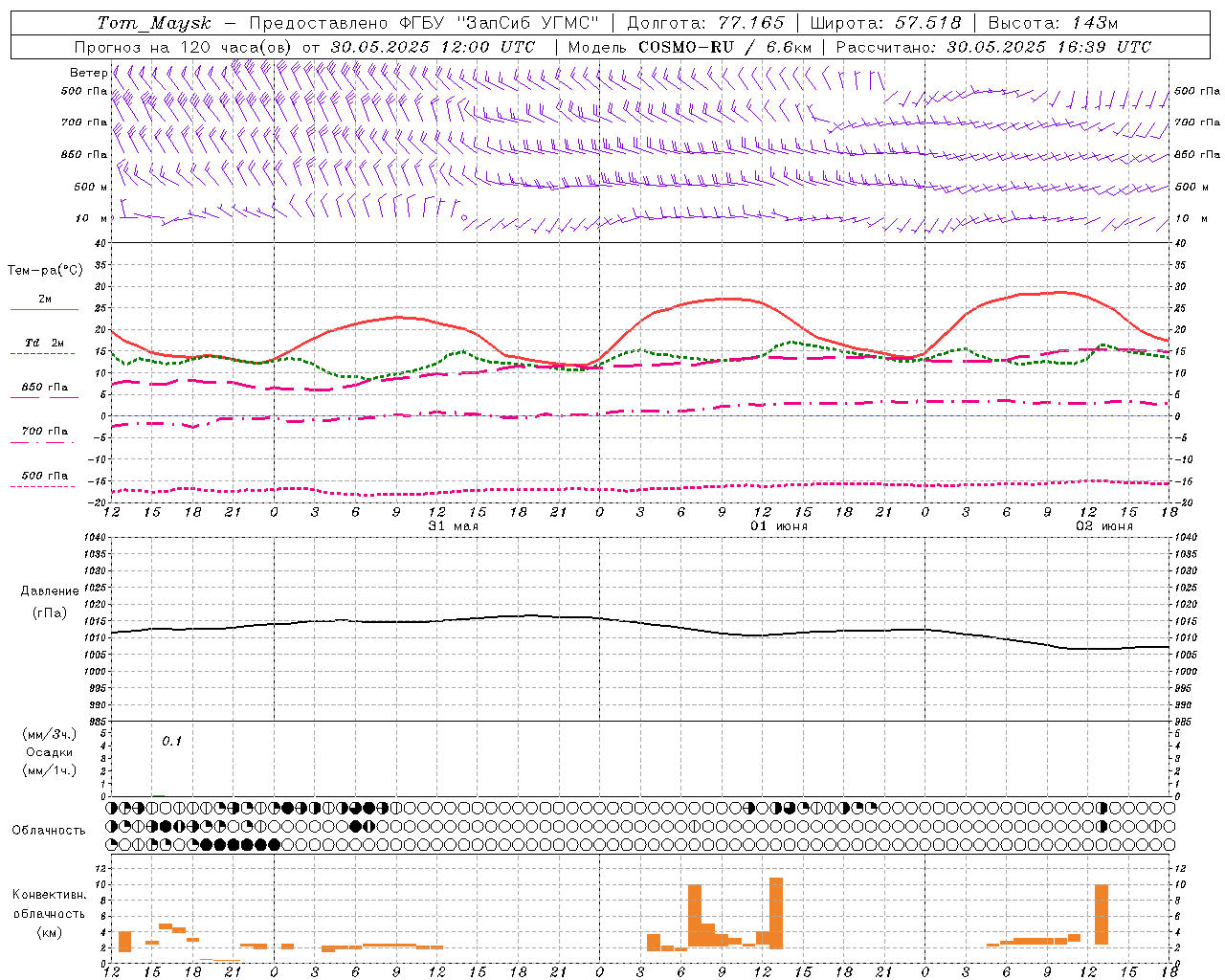Click the 'Высота: 143м' value
This screenshot has height=980, width=1225.
pos(1053,23)
